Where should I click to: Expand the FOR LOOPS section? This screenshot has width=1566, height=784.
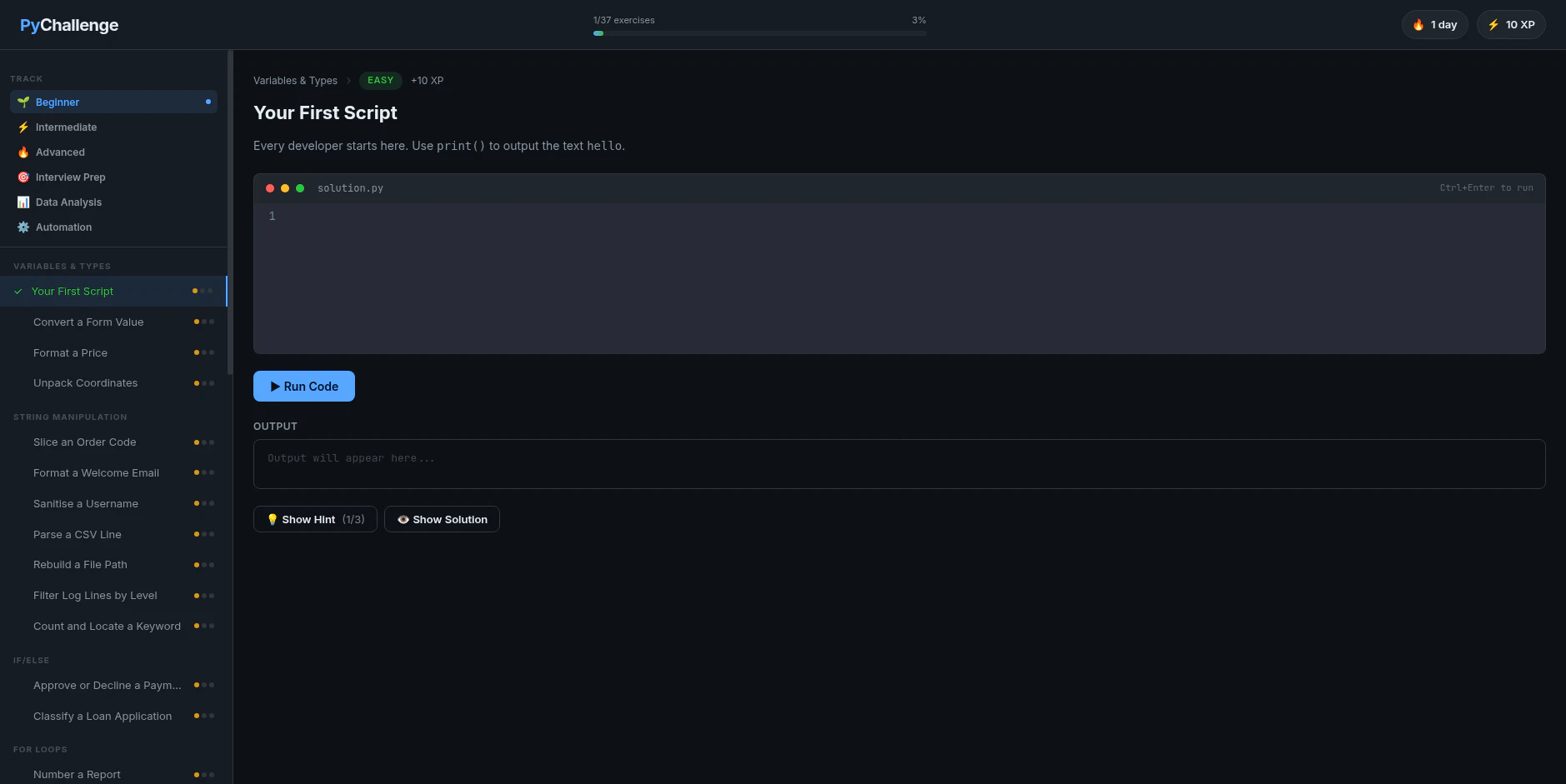pos(40,749)
